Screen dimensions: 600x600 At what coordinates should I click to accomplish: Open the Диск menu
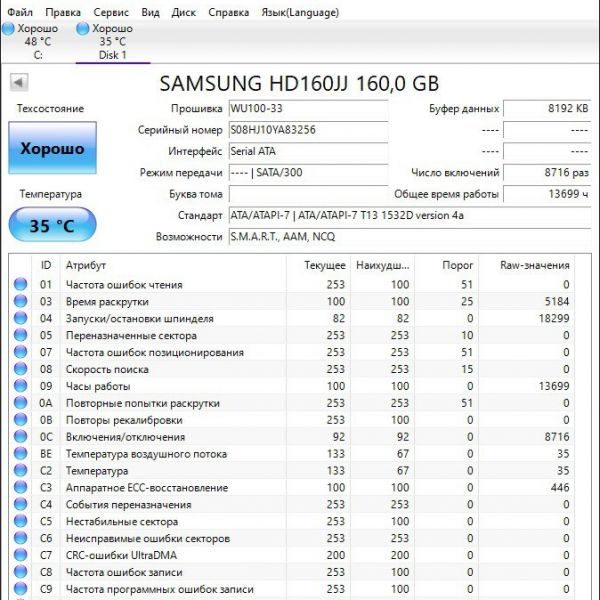pyautogui.click(x=184, y=12)
